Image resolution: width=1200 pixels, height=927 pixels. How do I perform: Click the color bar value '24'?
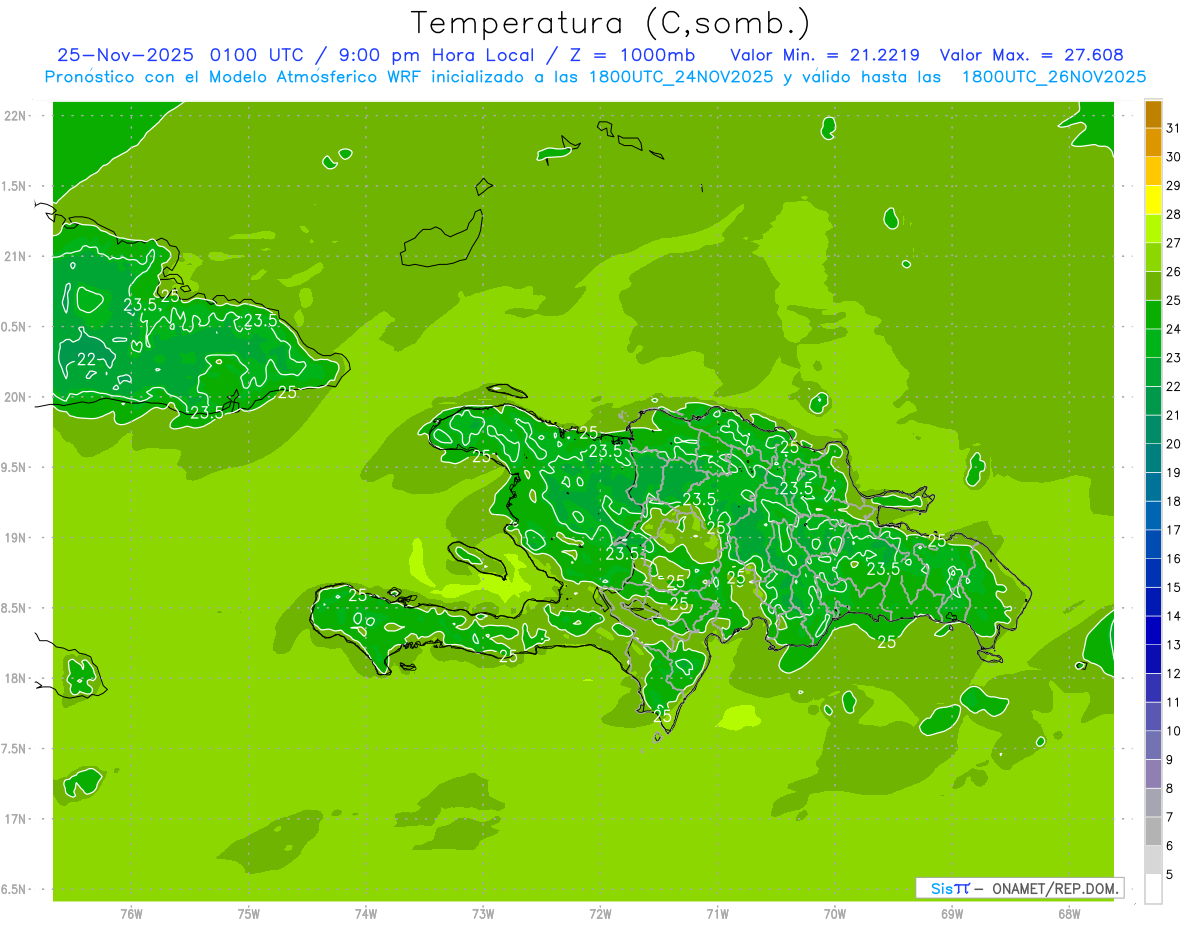[1174, 329]
